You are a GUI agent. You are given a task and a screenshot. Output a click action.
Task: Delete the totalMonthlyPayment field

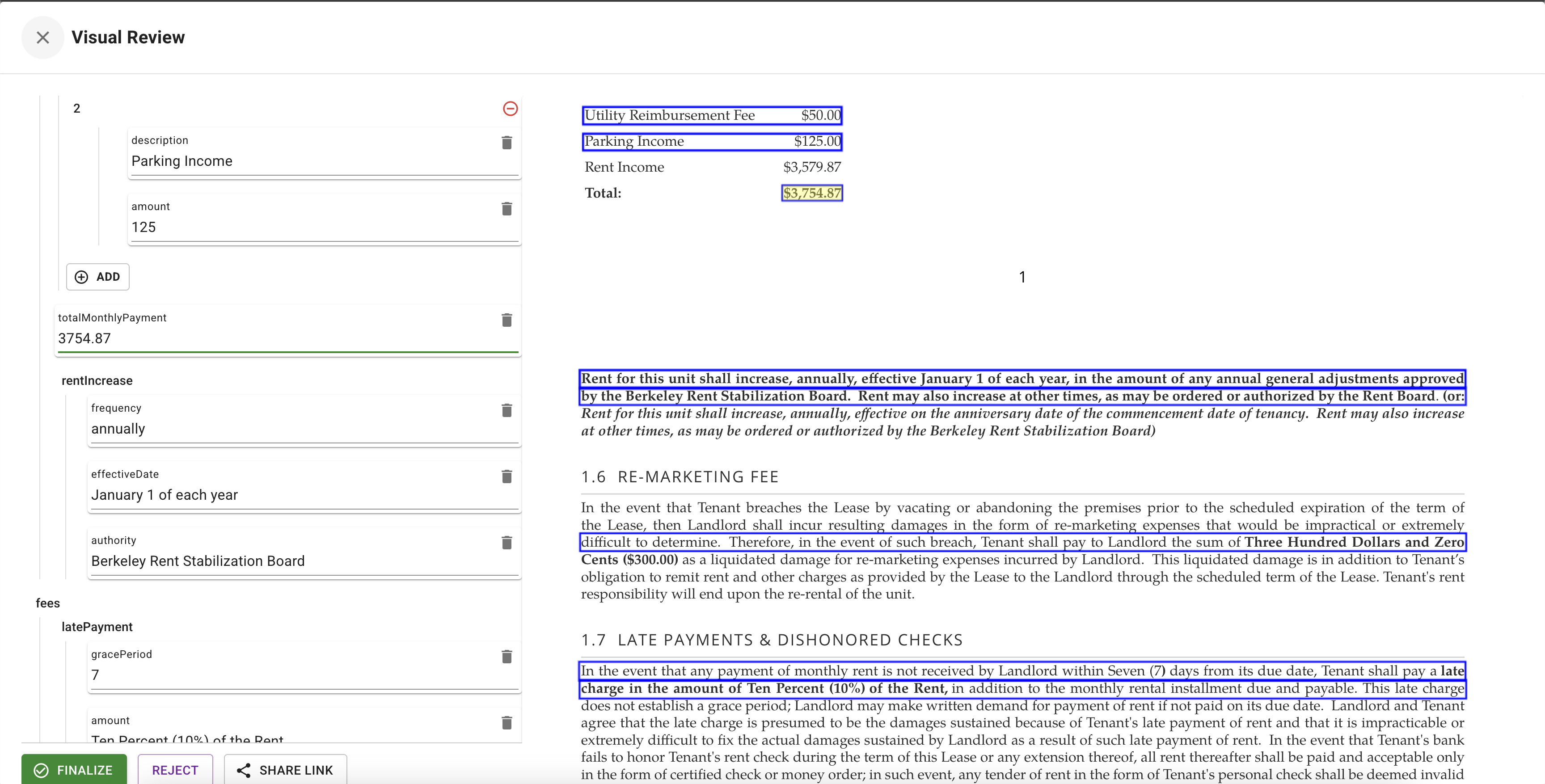click(506, 320)
